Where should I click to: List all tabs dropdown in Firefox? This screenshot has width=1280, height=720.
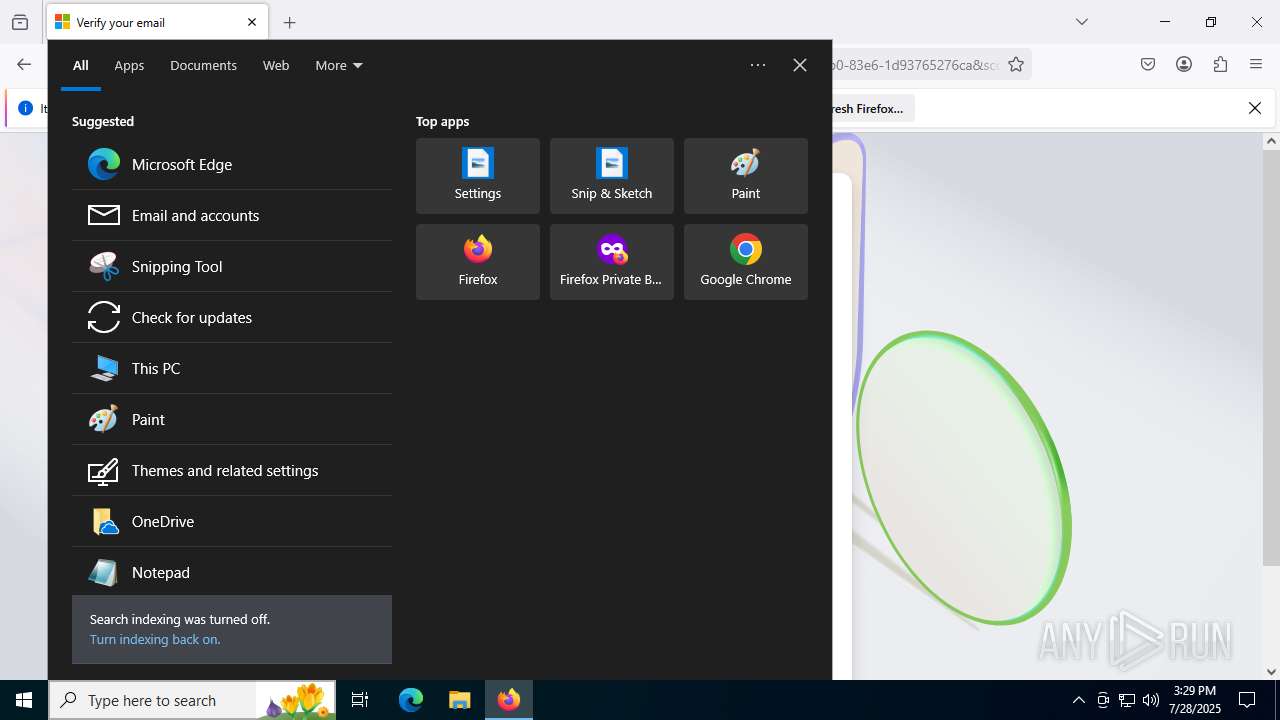tap(1081, 22)
